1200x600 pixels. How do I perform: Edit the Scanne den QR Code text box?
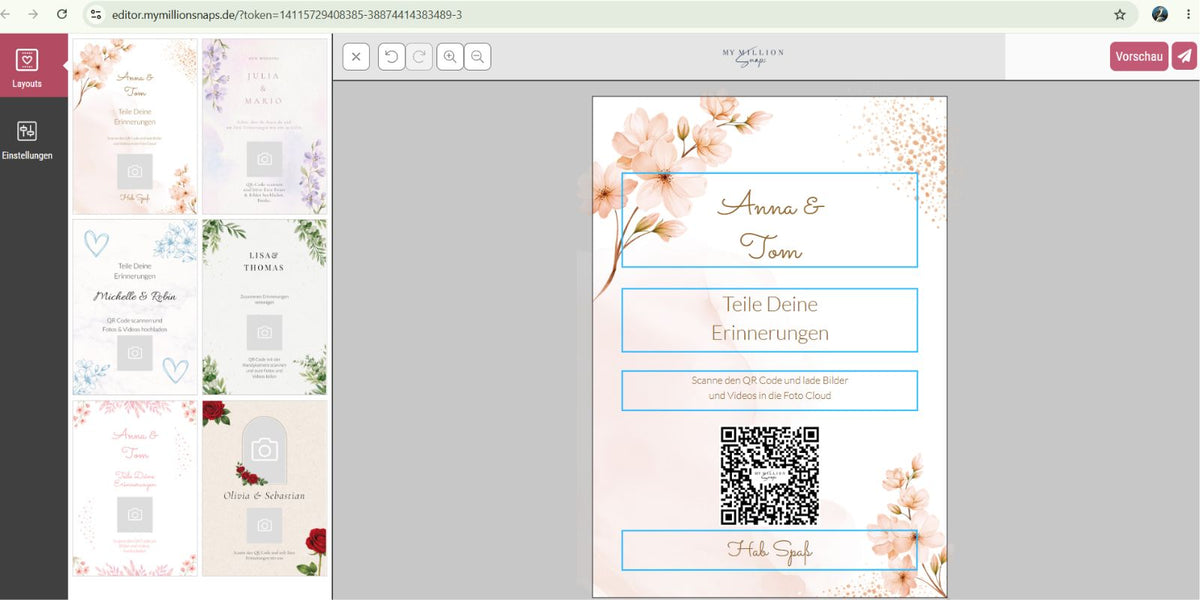[x=769, y=390]
